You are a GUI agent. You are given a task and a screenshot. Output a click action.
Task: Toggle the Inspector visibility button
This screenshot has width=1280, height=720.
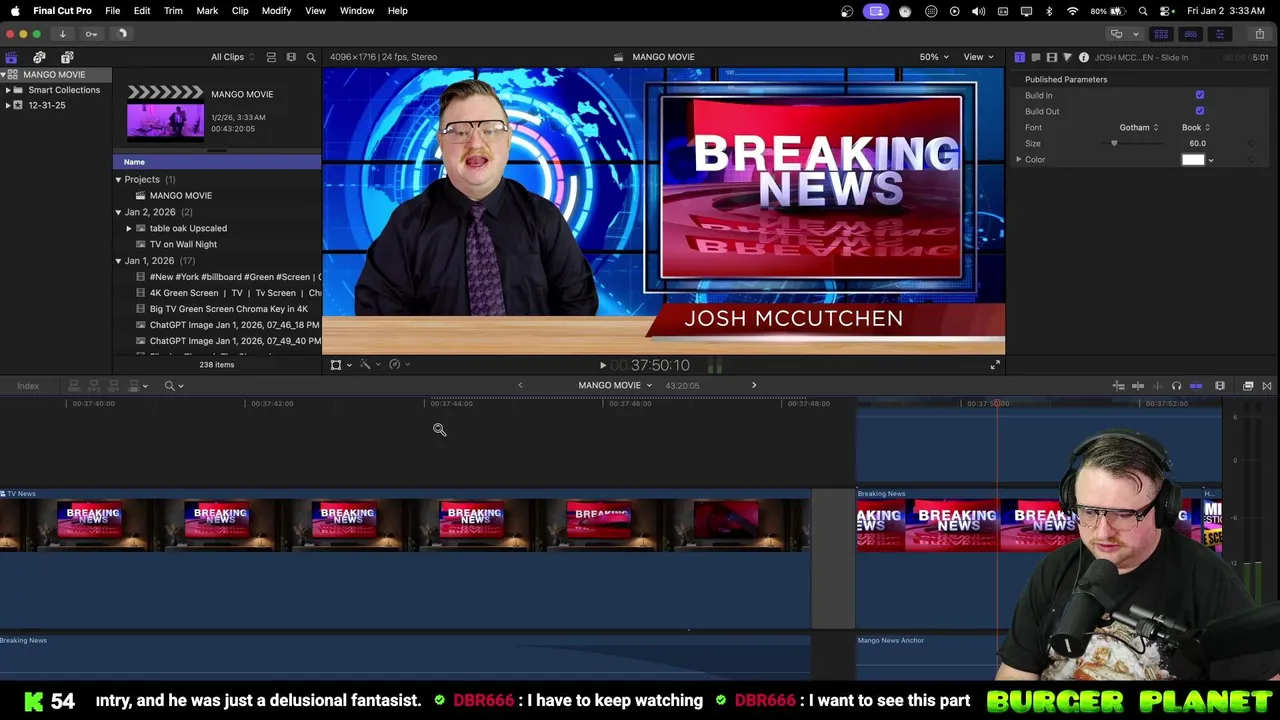pyautogui.click(x=1219, y=34)
